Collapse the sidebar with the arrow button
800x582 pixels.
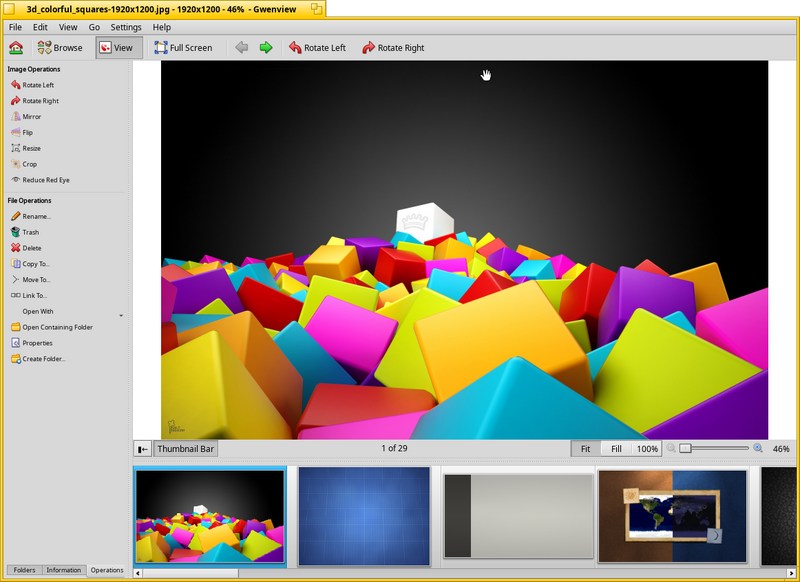[143, 449]
